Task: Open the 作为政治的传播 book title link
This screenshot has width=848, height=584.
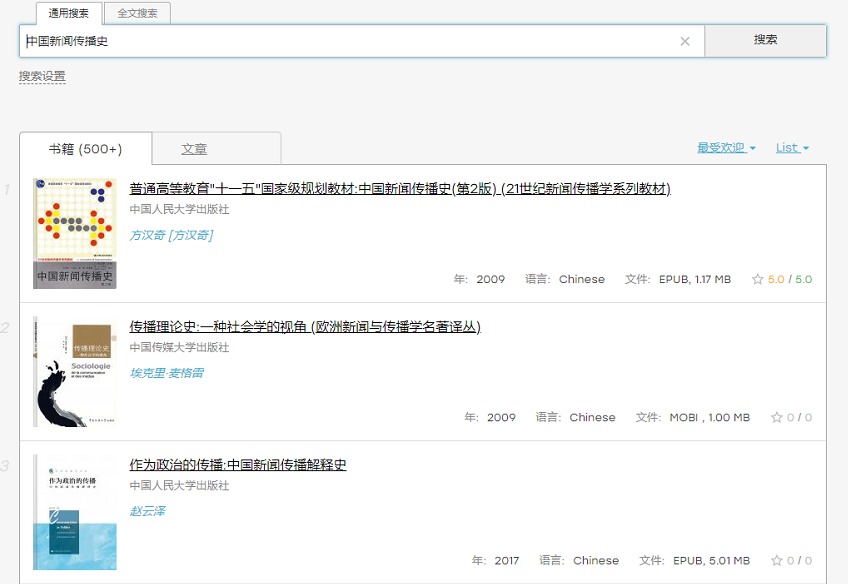Action: (x=238, y=465)
